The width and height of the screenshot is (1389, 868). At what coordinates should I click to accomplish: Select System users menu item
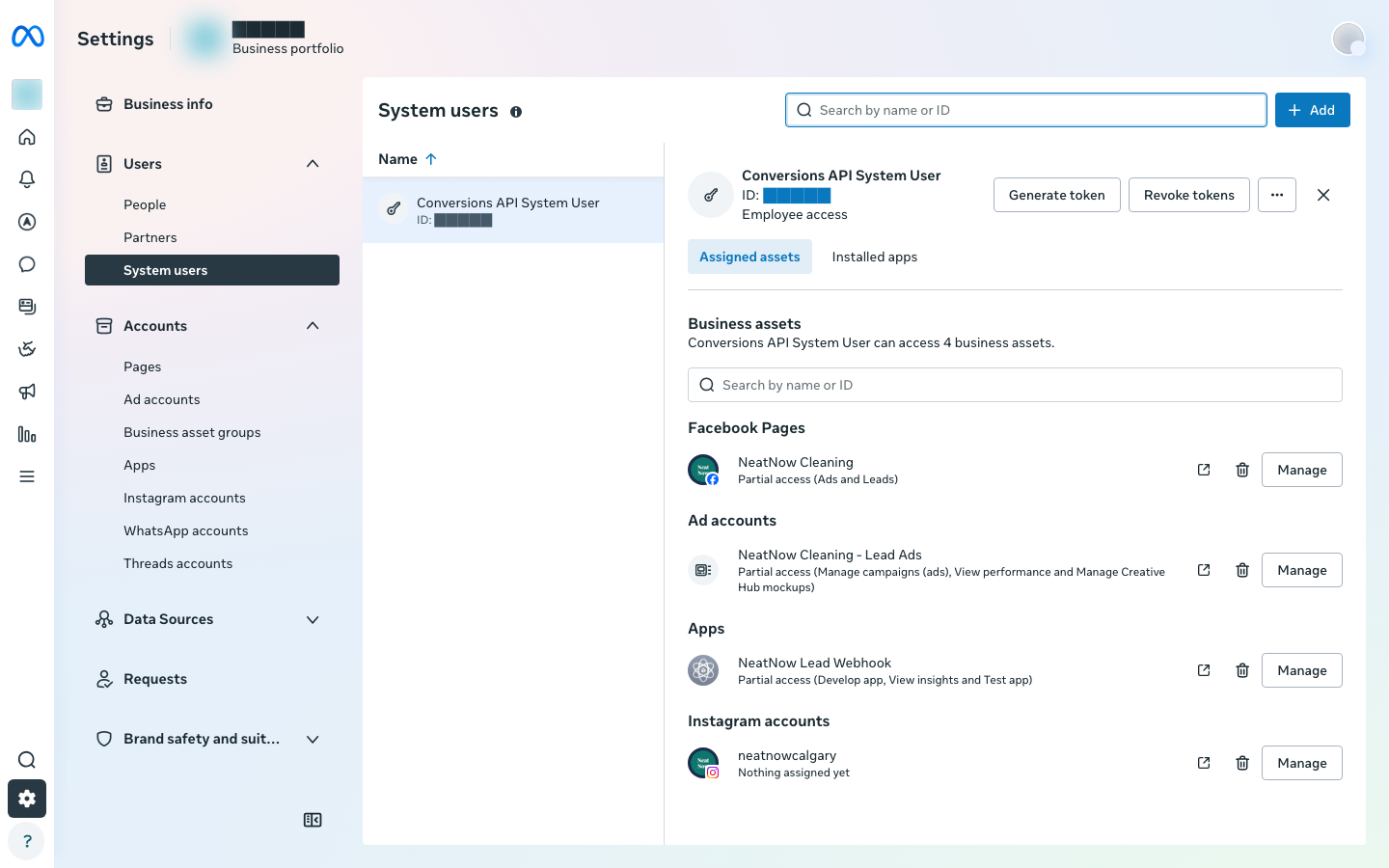(212, 270)
